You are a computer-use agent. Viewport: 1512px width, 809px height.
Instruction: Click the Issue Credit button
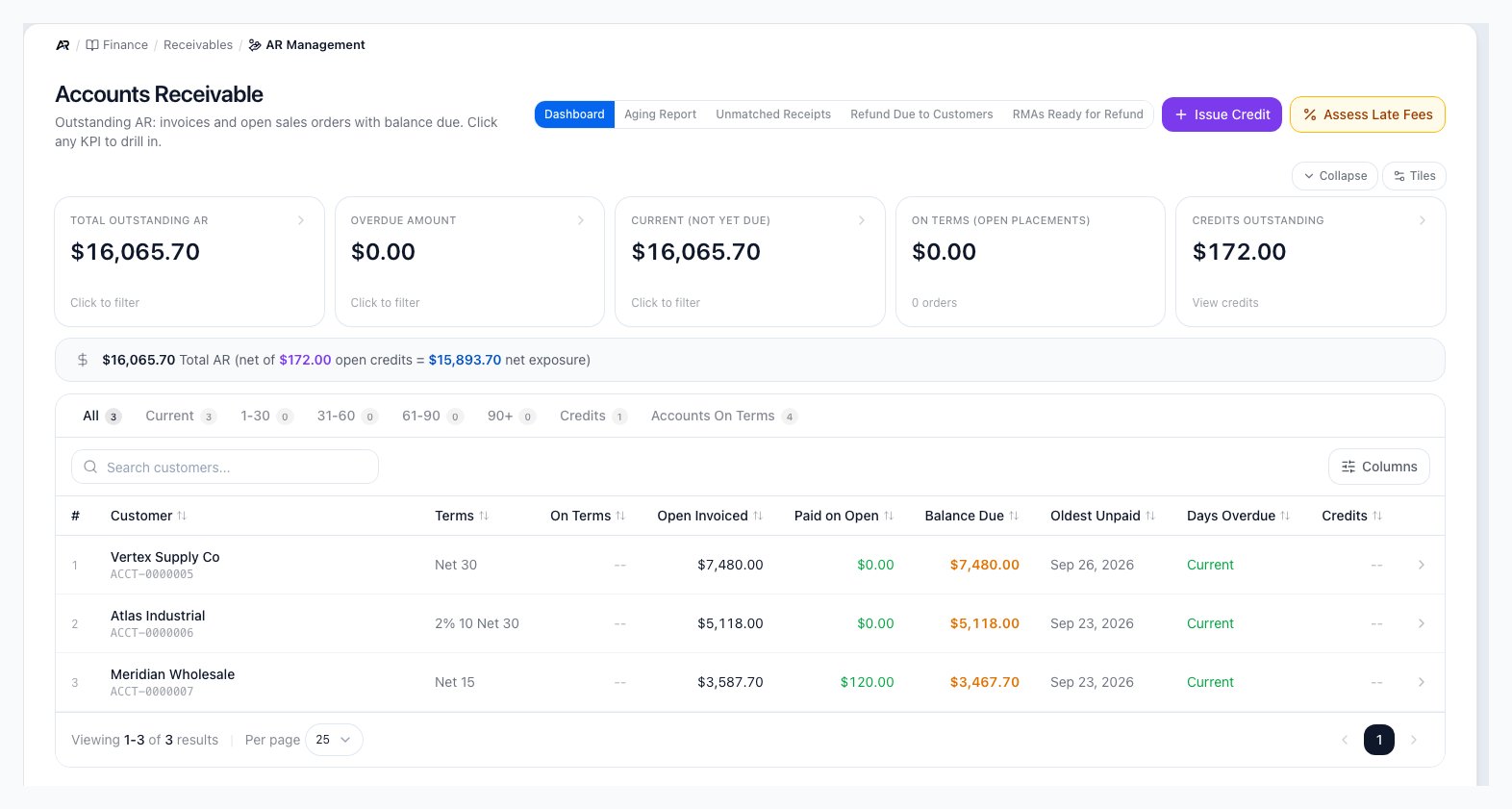coord(1222,114)
